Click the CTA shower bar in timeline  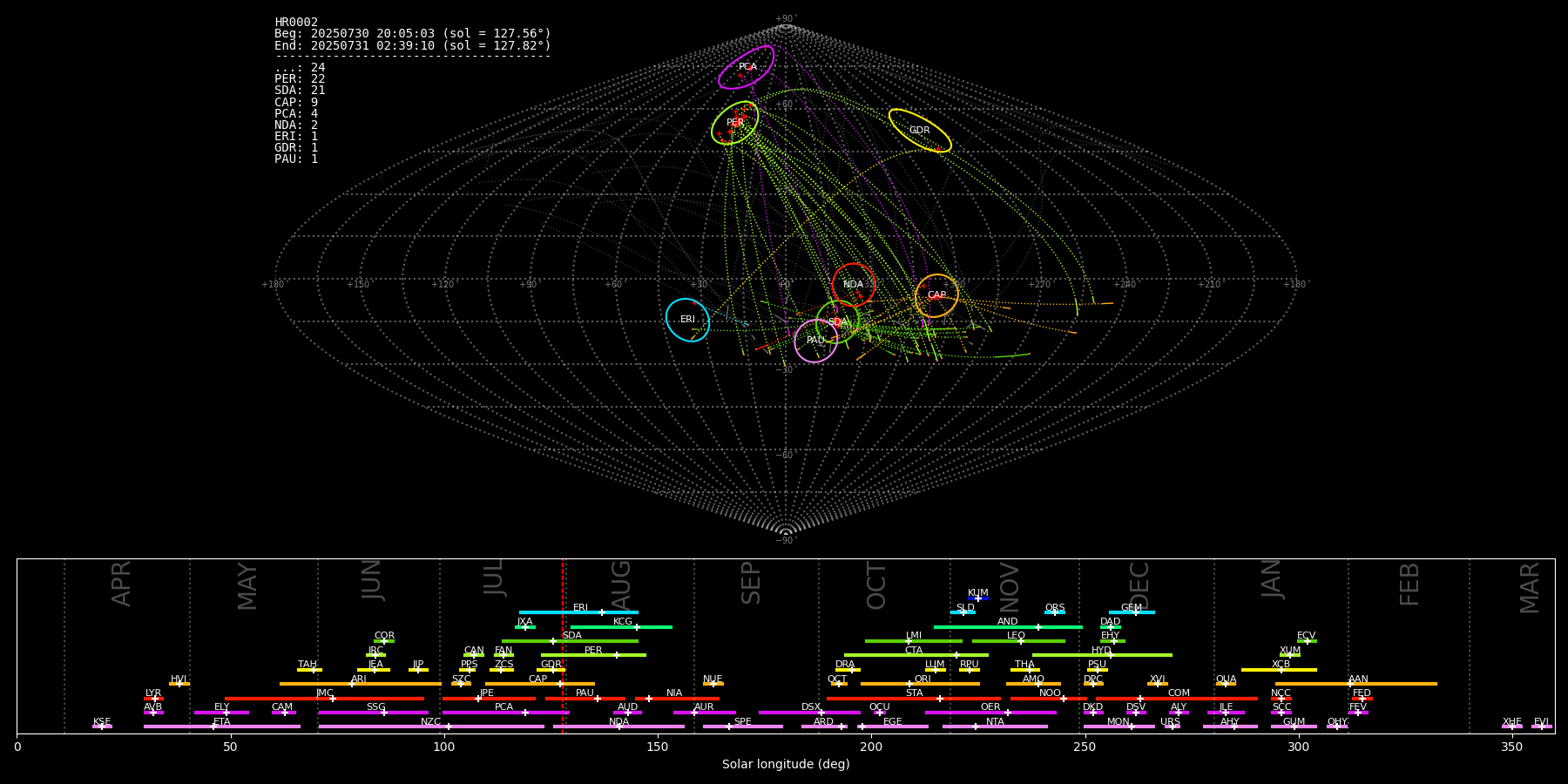tap(916, 655)
